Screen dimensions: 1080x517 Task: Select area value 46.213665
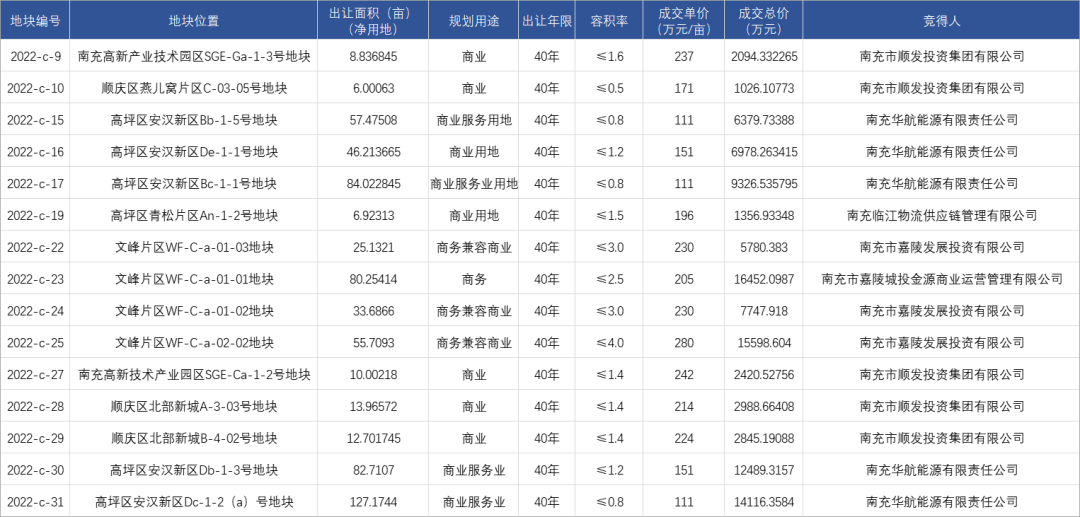tap(373, 151)
